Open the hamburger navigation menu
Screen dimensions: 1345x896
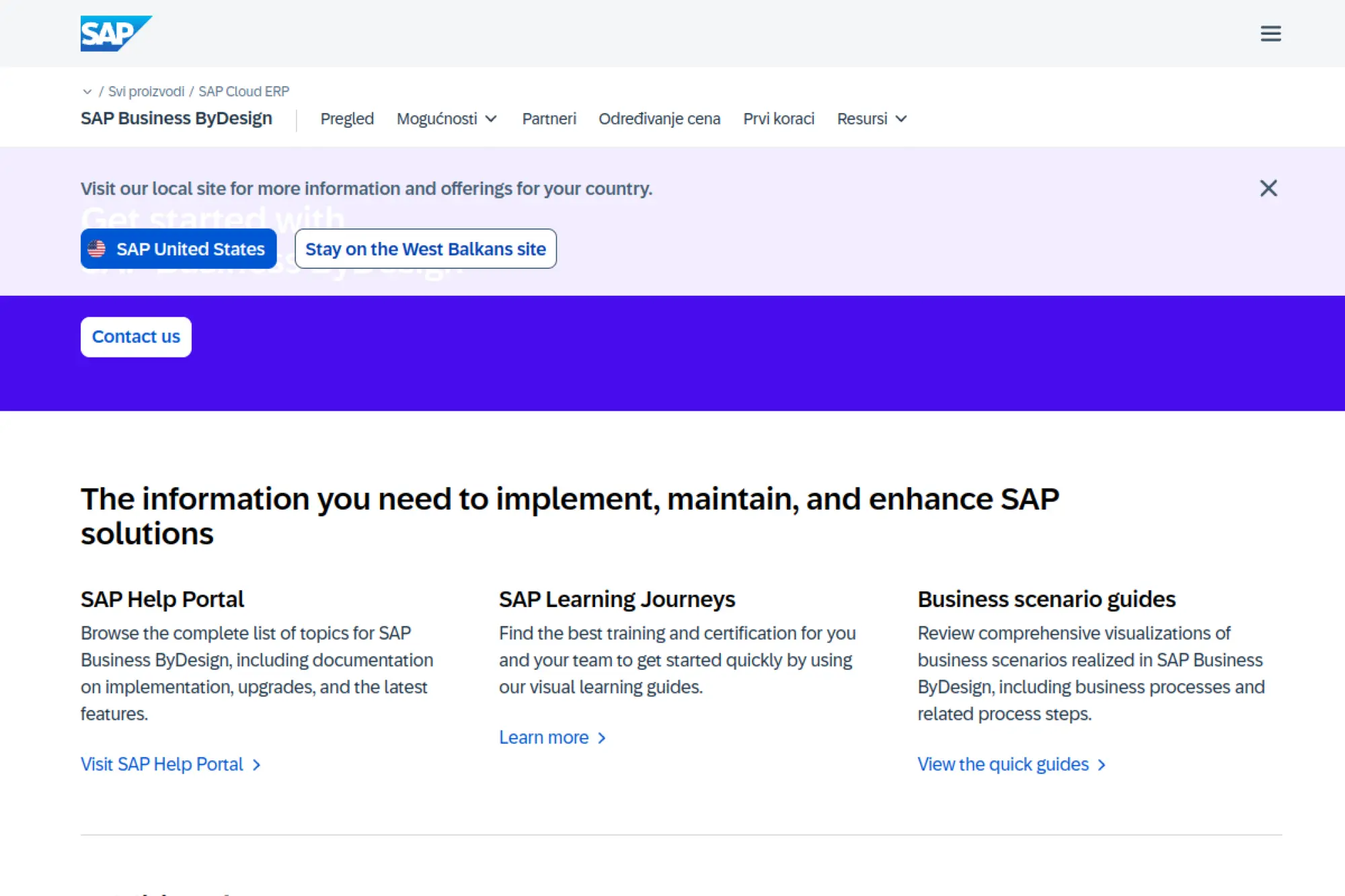pos(1270,34)
